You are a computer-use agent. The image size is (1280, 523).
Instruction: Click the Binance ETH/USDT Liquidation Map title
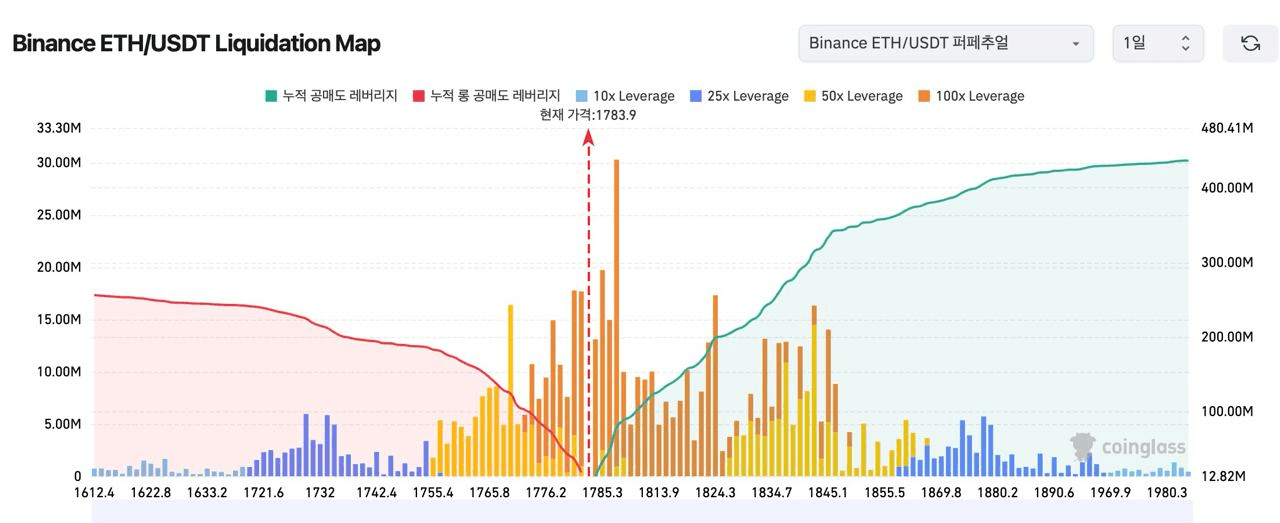click(x=196, y=44)
